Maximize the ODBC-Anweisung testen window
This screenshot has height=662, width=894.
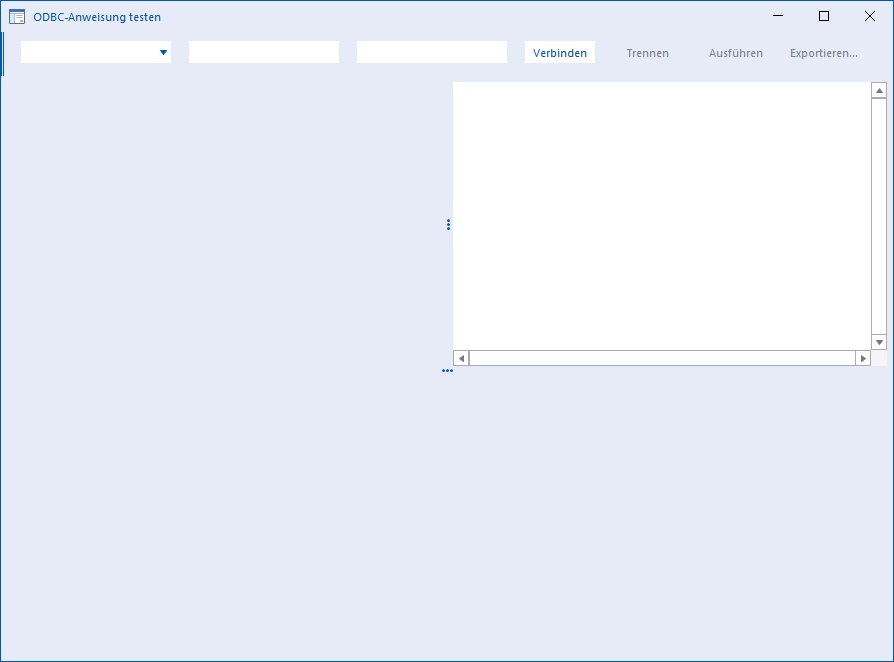coord(824,17)
